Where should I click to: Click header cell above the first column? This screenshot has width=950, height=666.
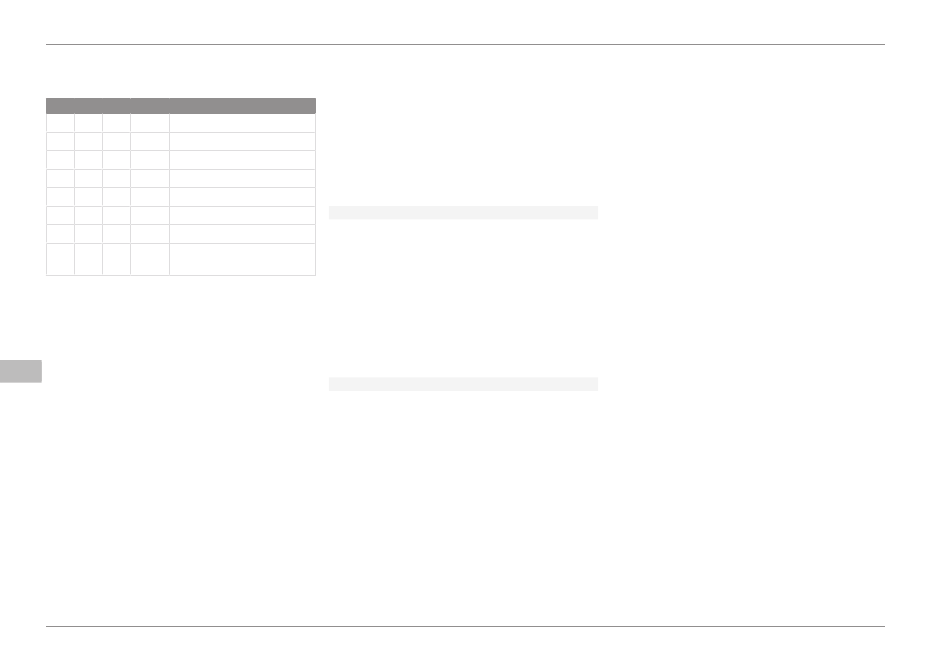tap(60, 106)
